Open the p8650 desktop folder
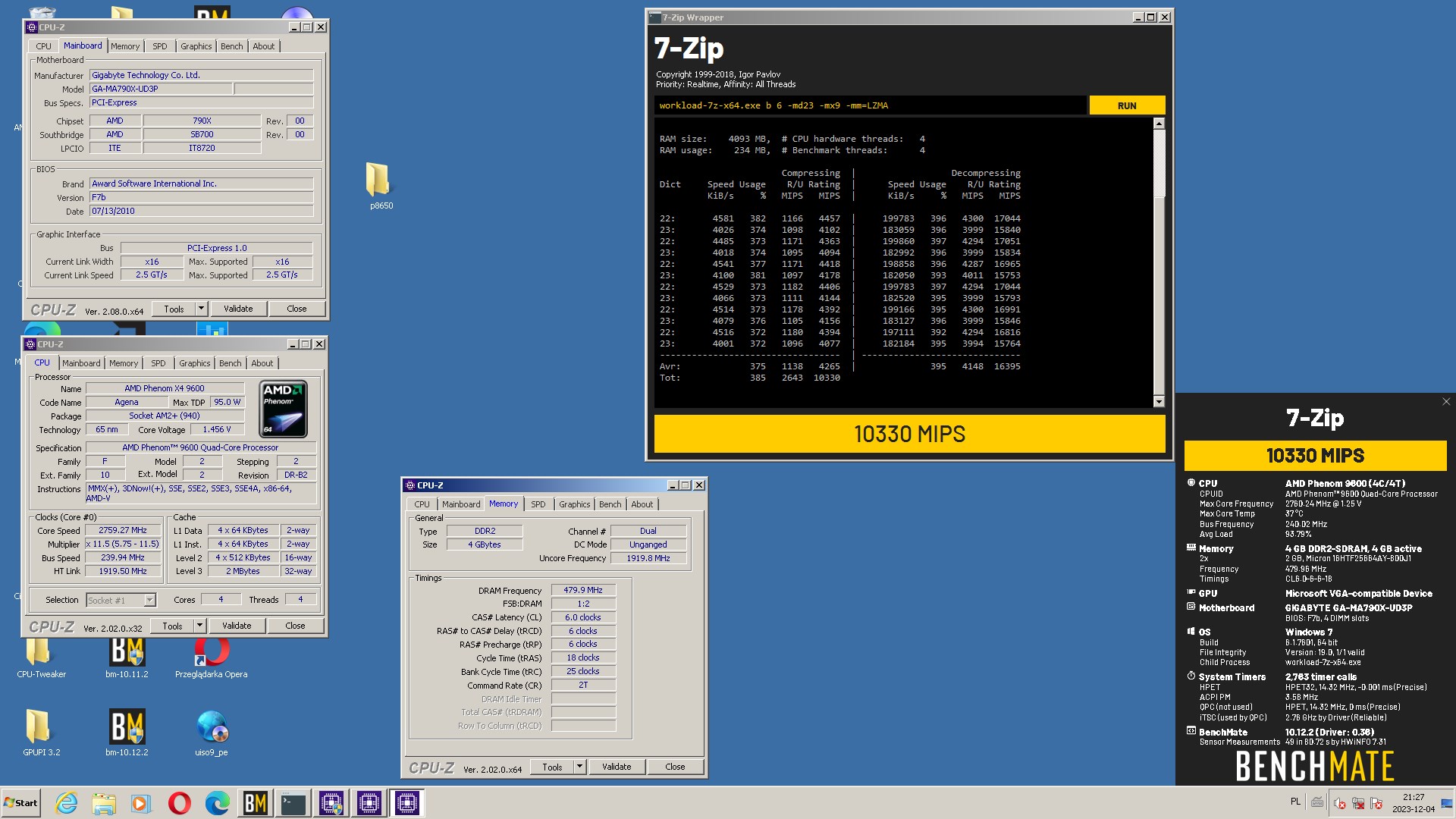 pyautogui.click(x=380, y=186)
